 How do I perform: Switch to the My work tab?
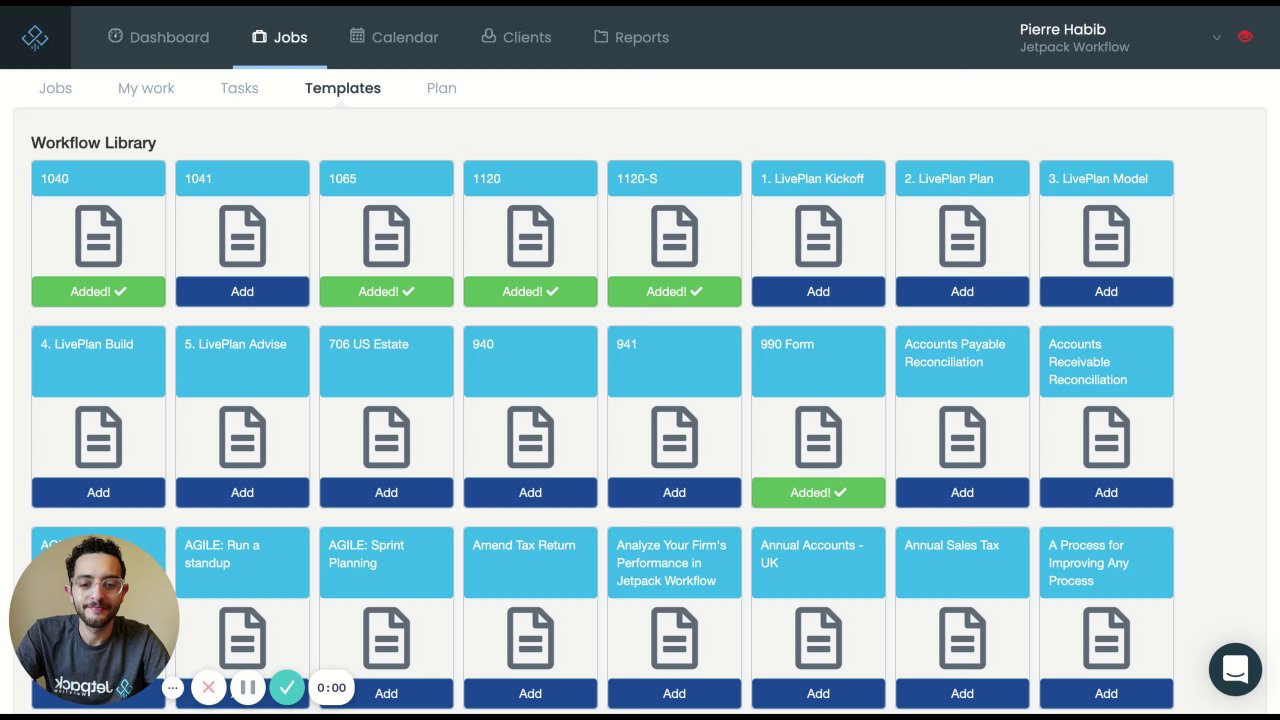pos(146,88)
